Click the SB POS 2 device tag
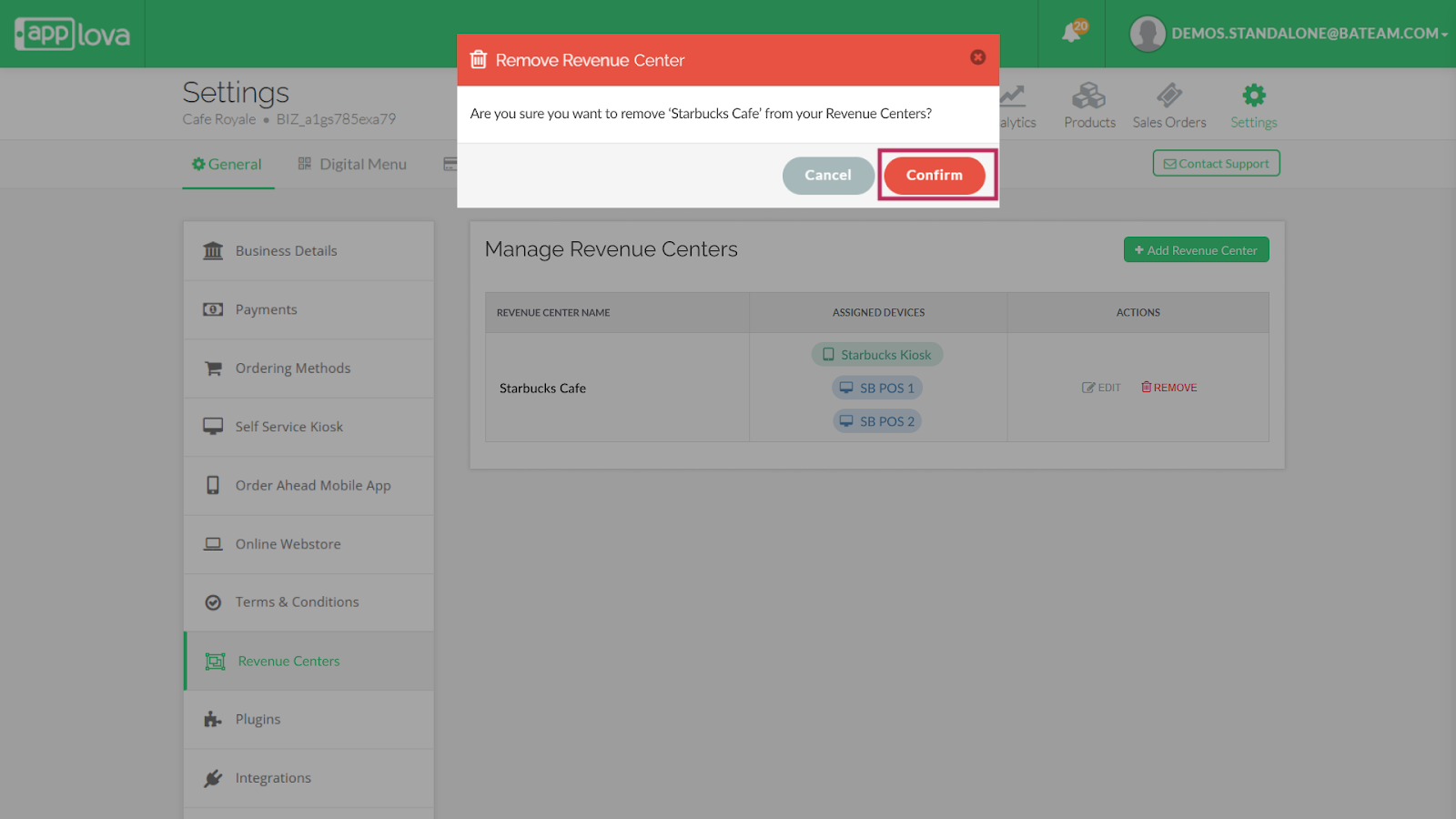Image resolution: width=1456 pixels, height=819 pixels. (x=877, y=421)
